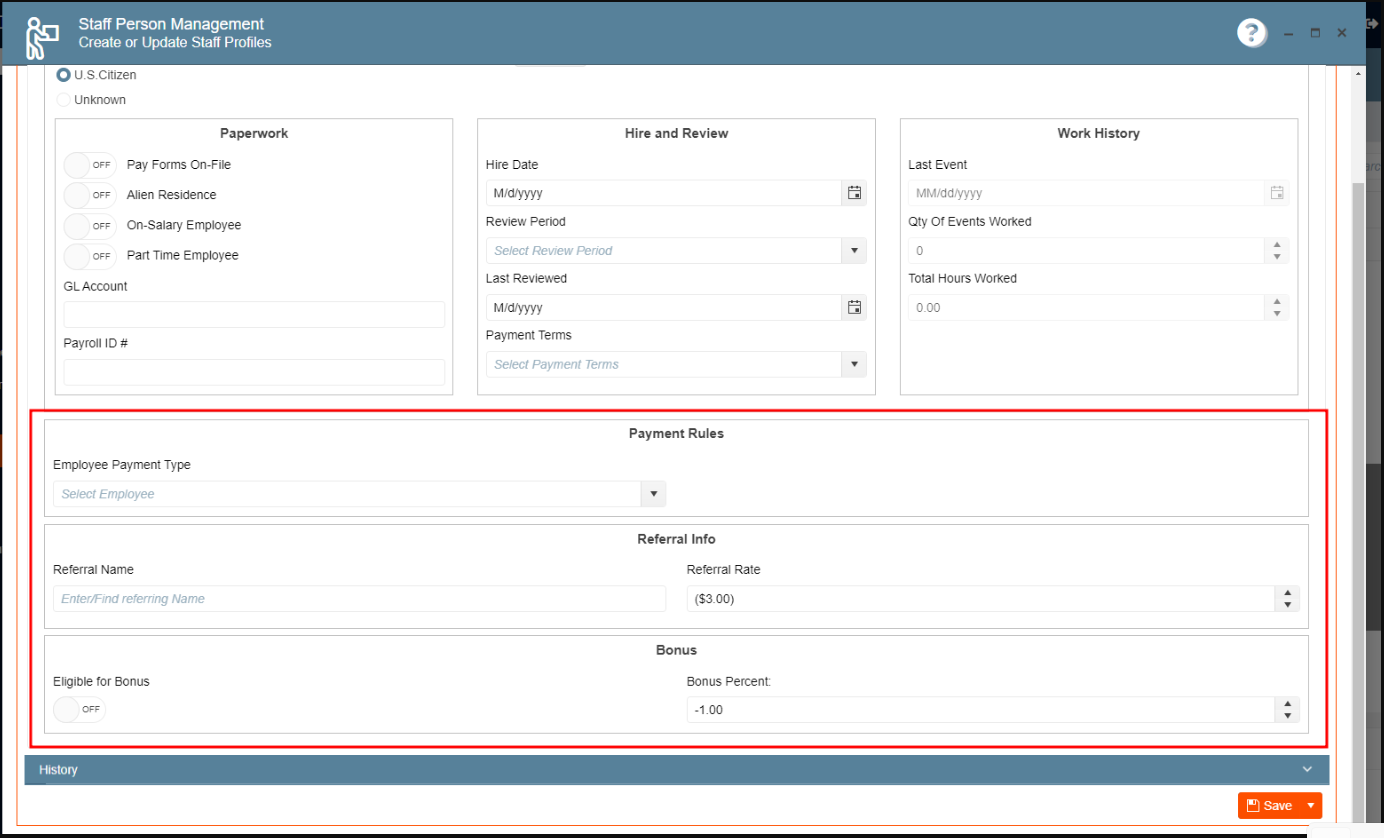Open the Last Reviewed calendar picker
The width and height of the screenshot is (1384, 838).
854,307
